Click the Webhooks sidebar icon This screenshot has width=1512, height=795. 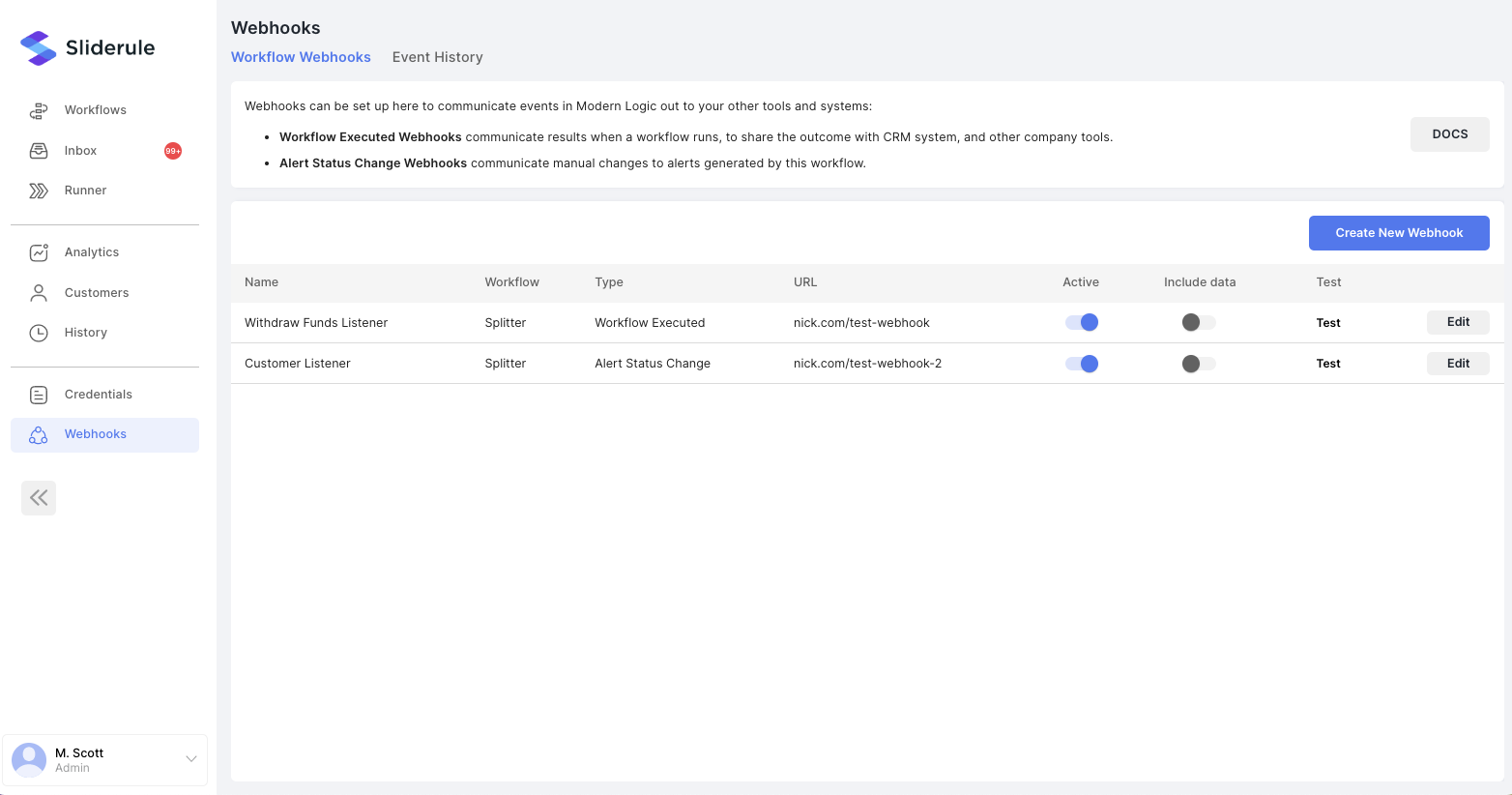pos(39,435)
